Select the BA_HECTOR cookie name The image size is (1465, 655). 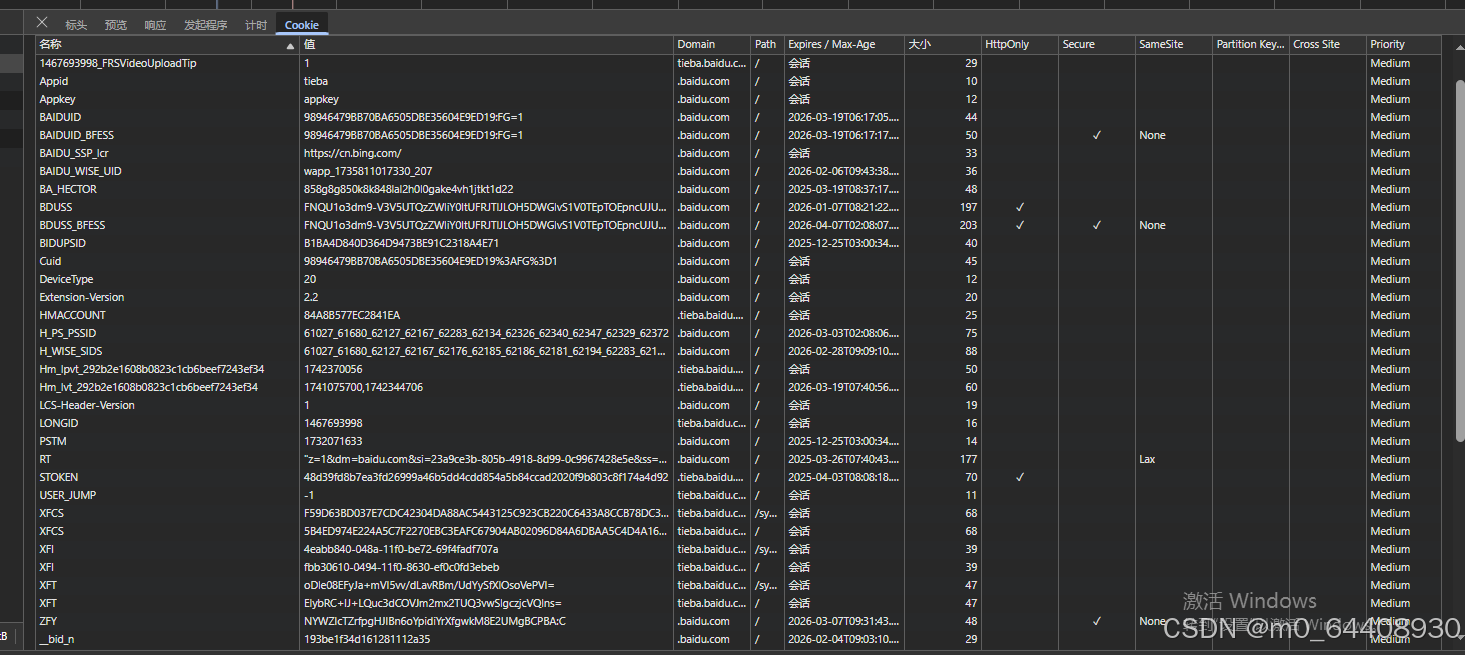(68, 189)
